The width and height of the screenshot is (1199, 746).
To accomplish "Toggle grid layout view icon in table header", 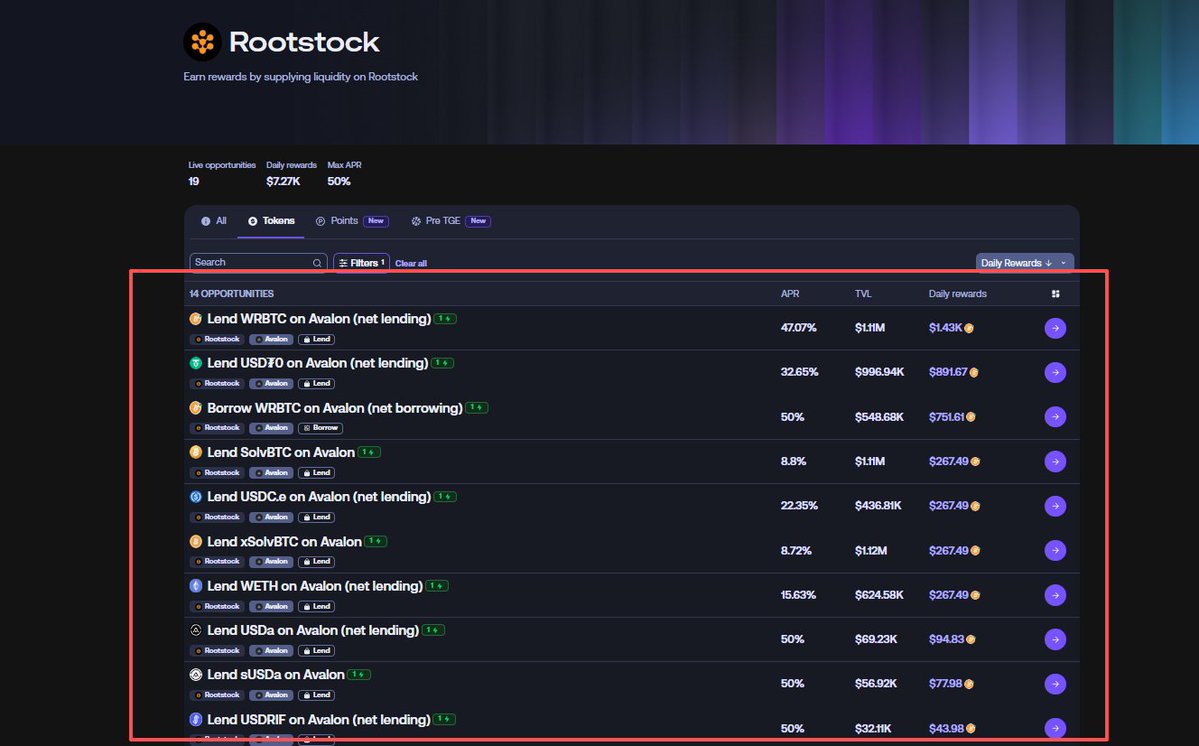I will [x=1055, y=294].
